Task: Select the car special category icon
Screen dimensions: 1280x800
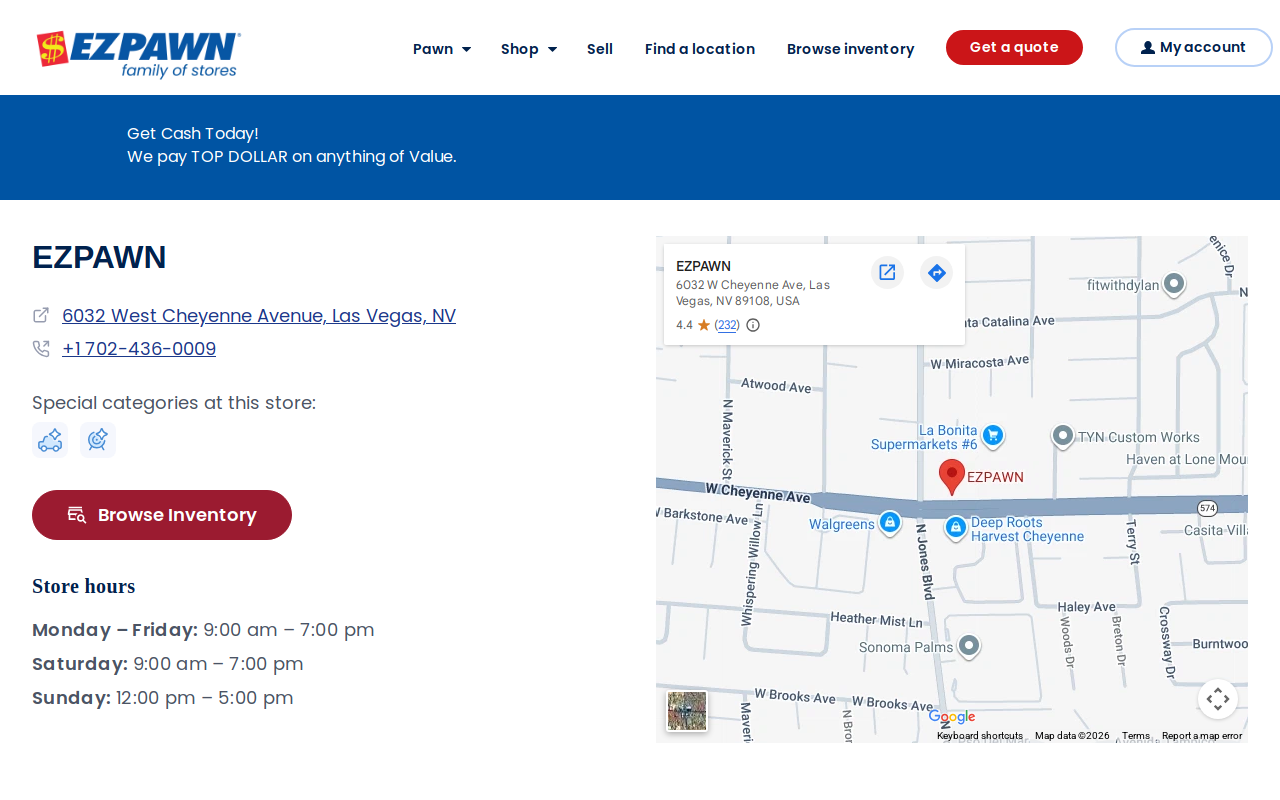Action: (x=50, y=440)
